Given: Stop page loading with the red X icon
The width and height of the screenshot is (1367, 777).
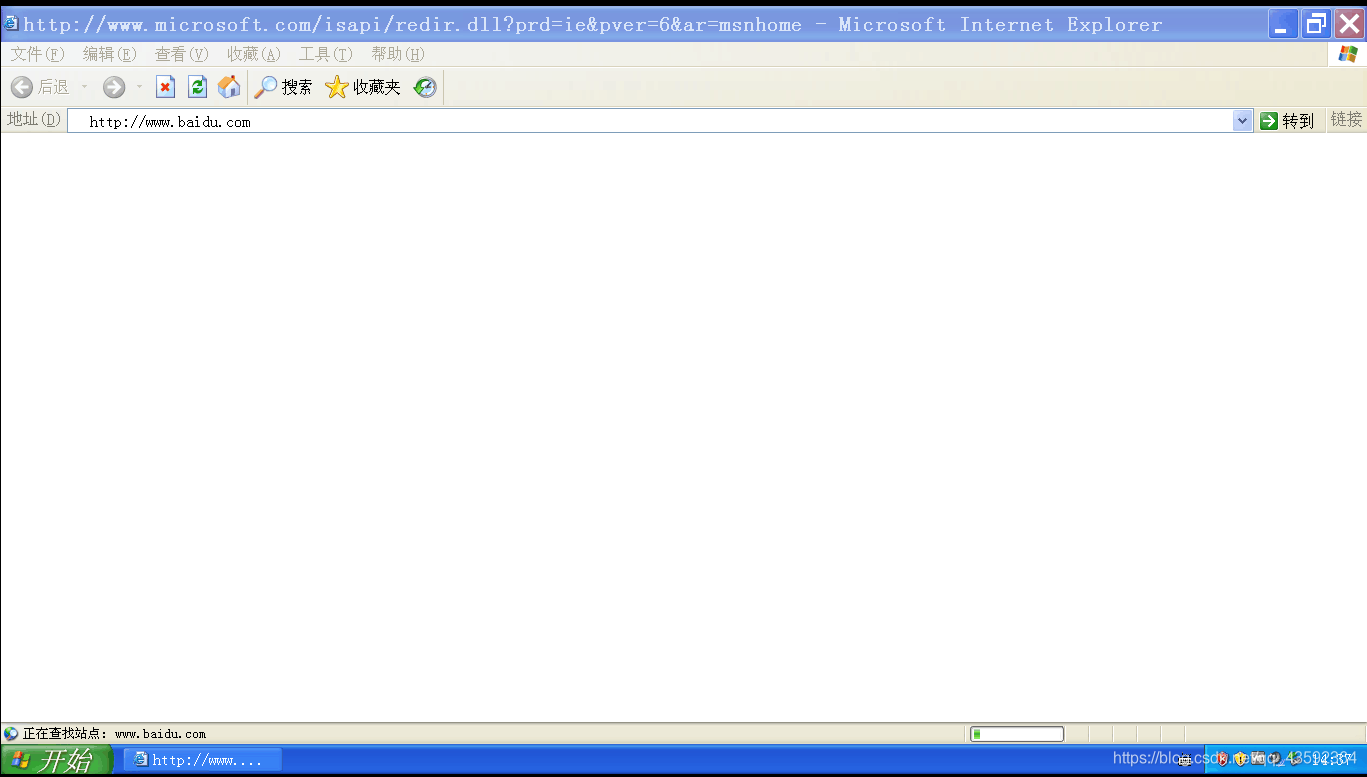Looking at the screenshot, I should point(165,88).
